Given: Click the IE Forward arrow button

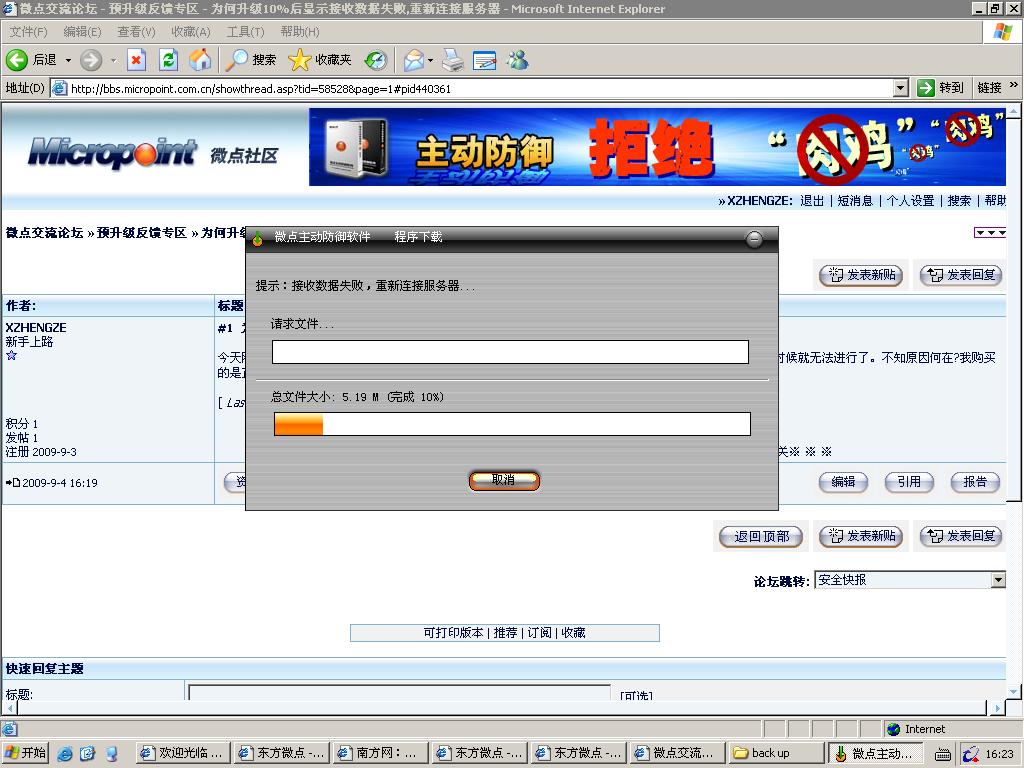Looking at the screenshot, I should [x=91, y=60].
